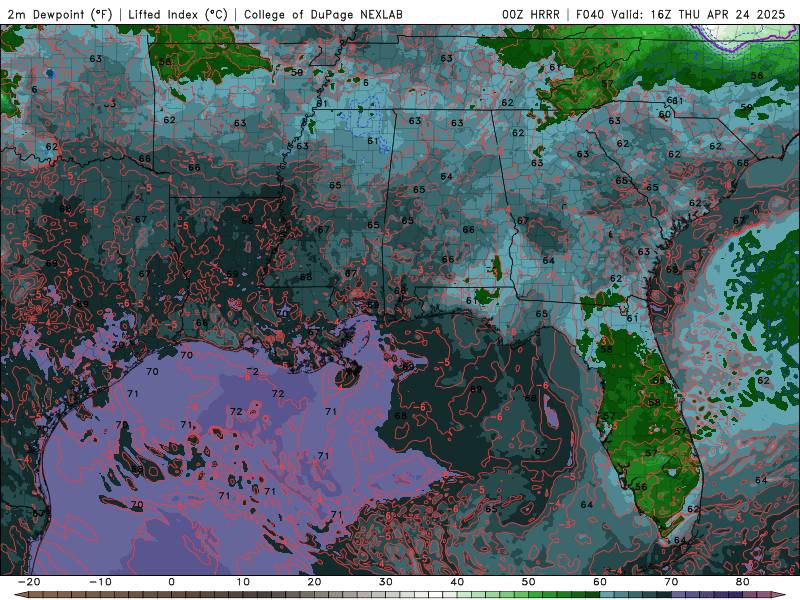Click the 10 label on the color scale
Screen dimensions: 800x600
(243, 582)
